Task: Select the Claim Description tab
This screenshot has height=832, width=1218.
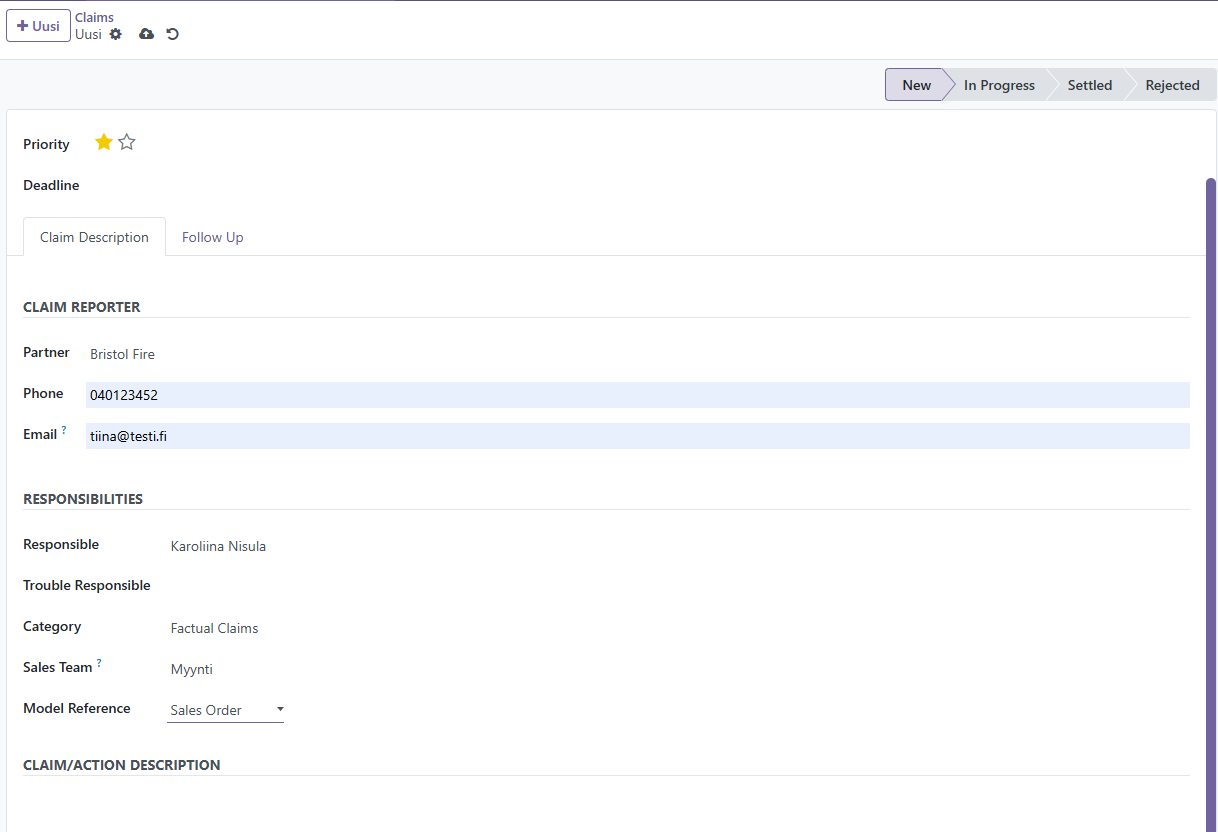Action: click(94, 237)
